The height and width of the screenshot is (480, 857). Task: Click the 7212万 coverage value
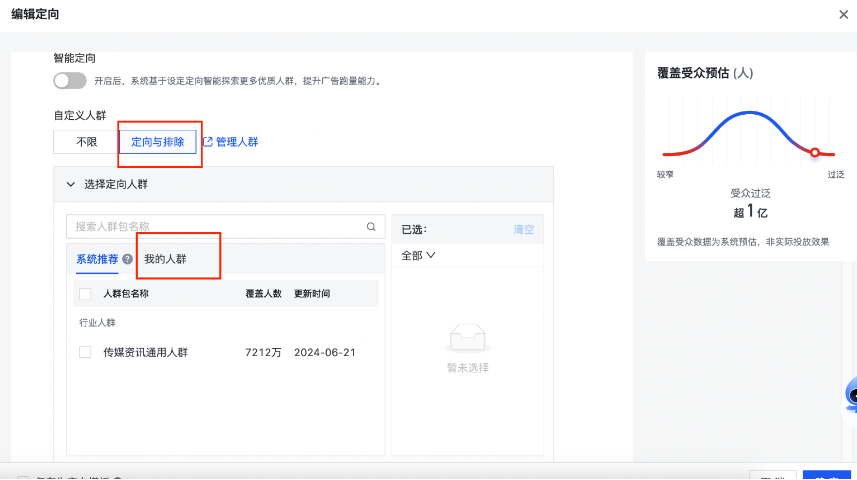263,353
